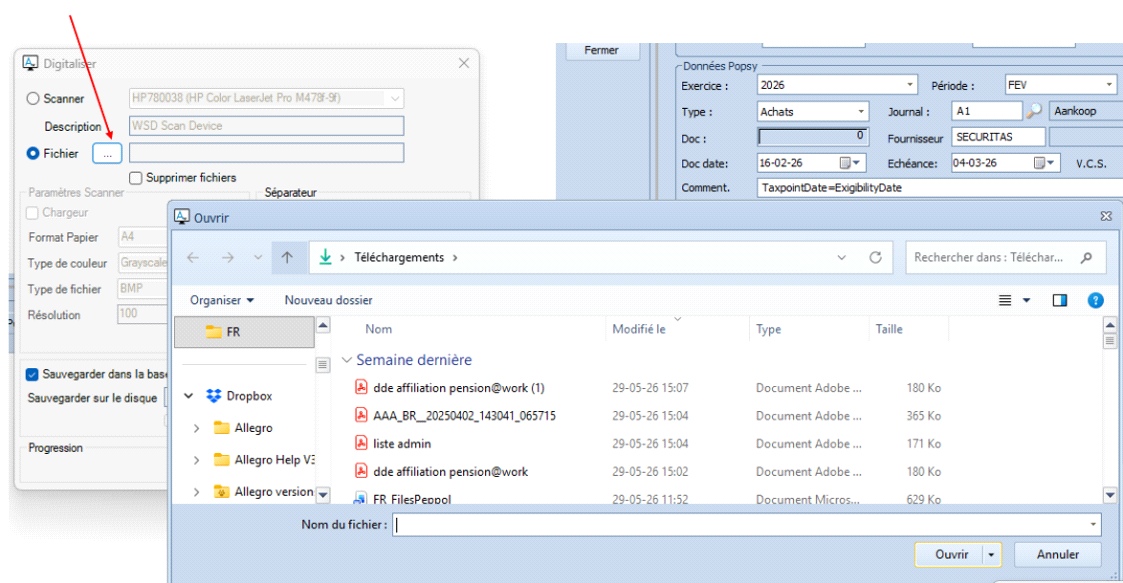Go back in the Ouvrir dialog
Screen dimensions: 1123x583
193,258
